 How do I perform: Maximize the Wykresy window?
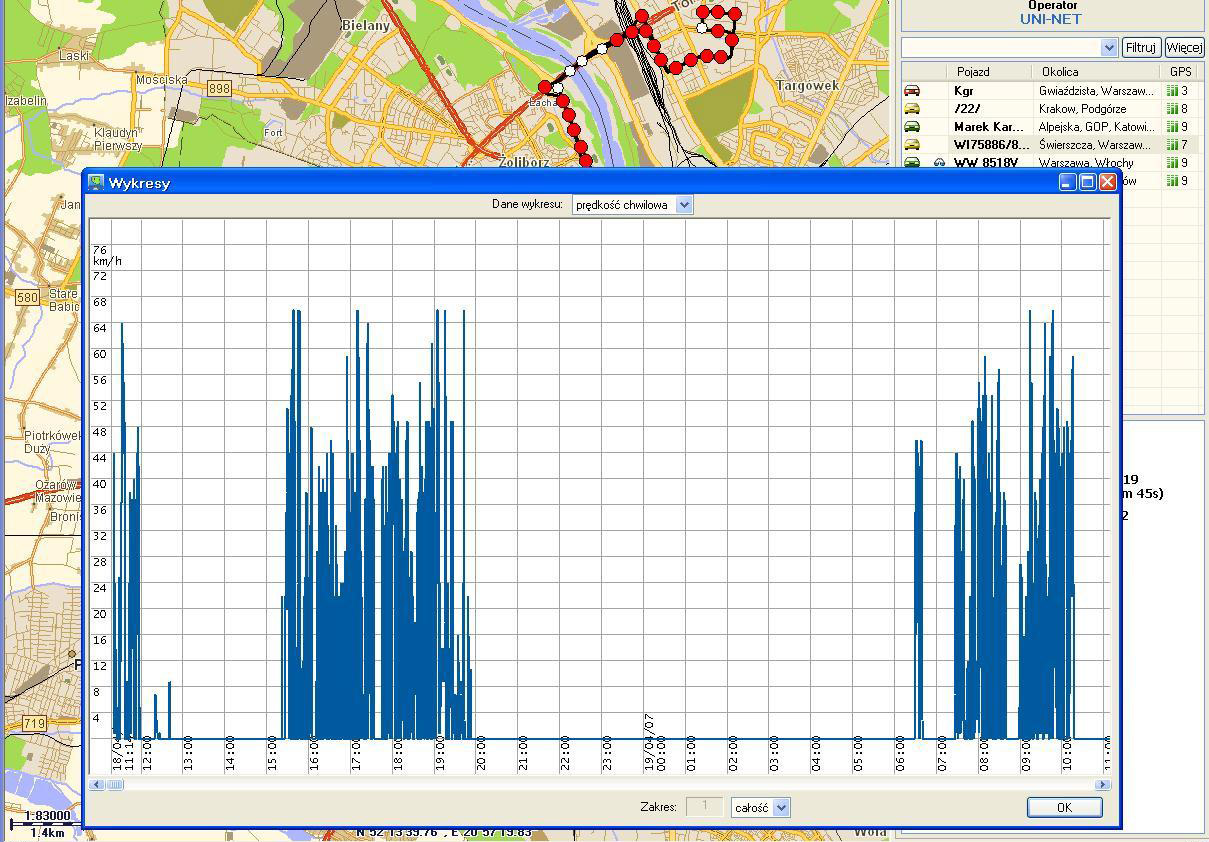pos(1087,182)
